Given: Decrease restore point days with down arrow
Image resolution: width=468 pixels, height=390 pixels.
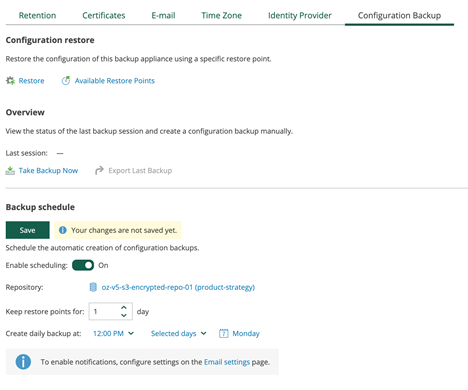Looking at the screenshot, I should (x=124, y=315).
